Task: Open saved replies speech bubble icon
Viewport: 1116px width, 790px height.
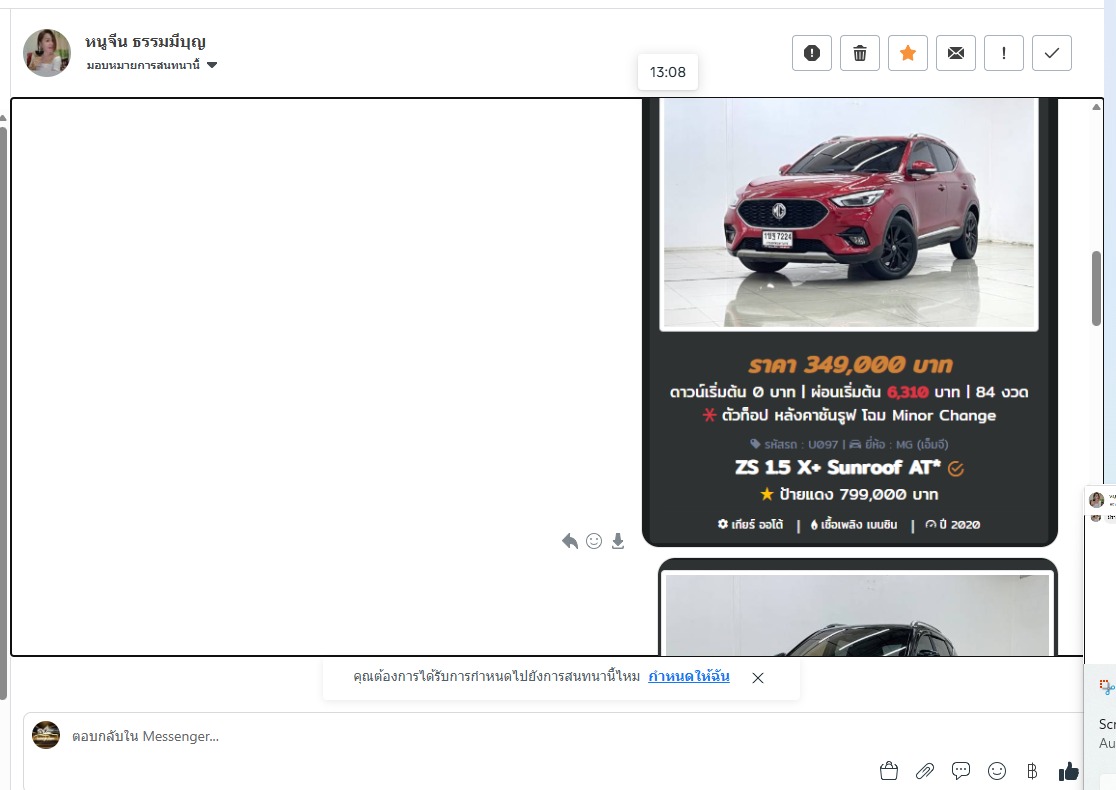Action: pyautogui.click(x=961, y=771)
